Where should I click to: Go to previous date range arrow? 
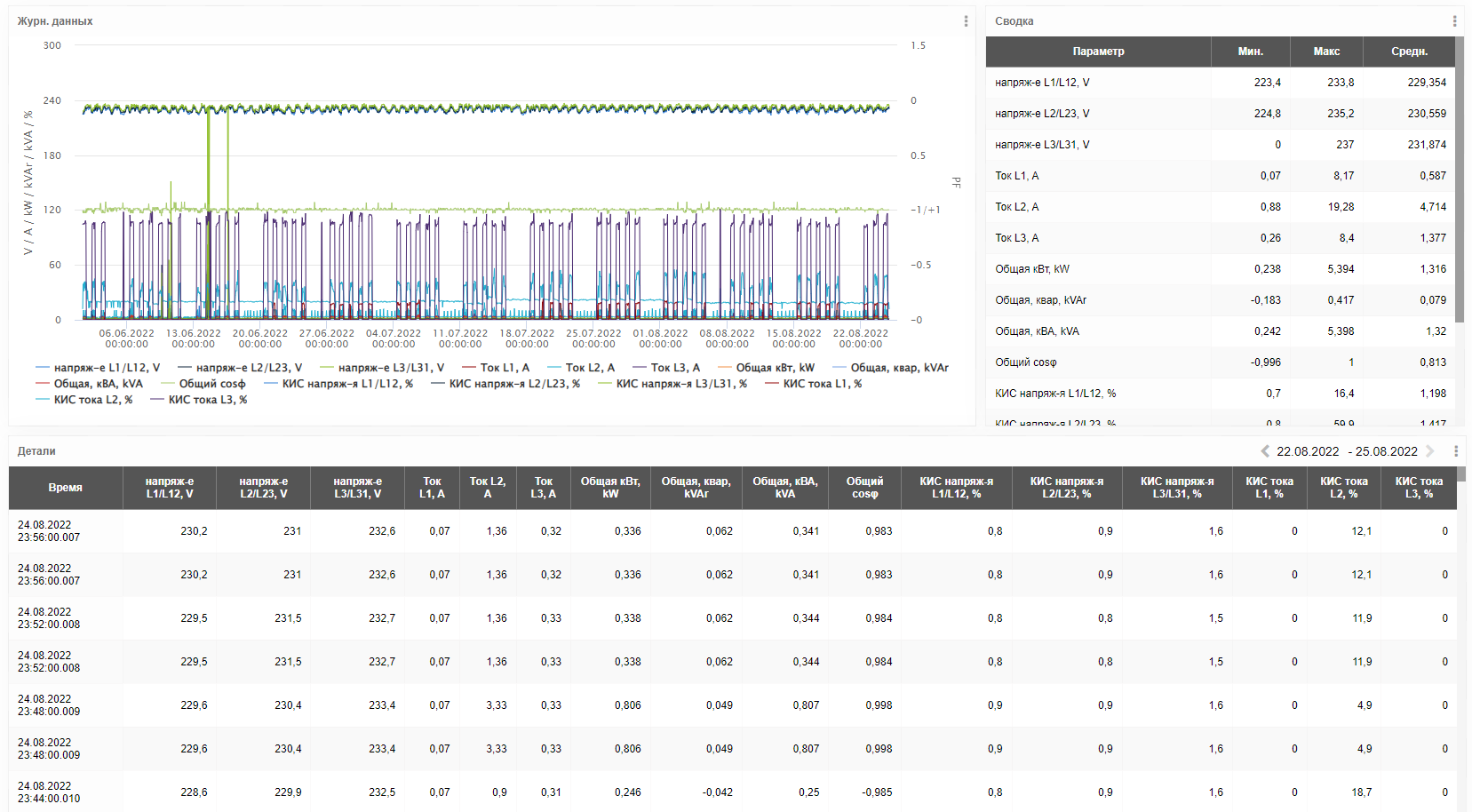tap(1265, 451)
